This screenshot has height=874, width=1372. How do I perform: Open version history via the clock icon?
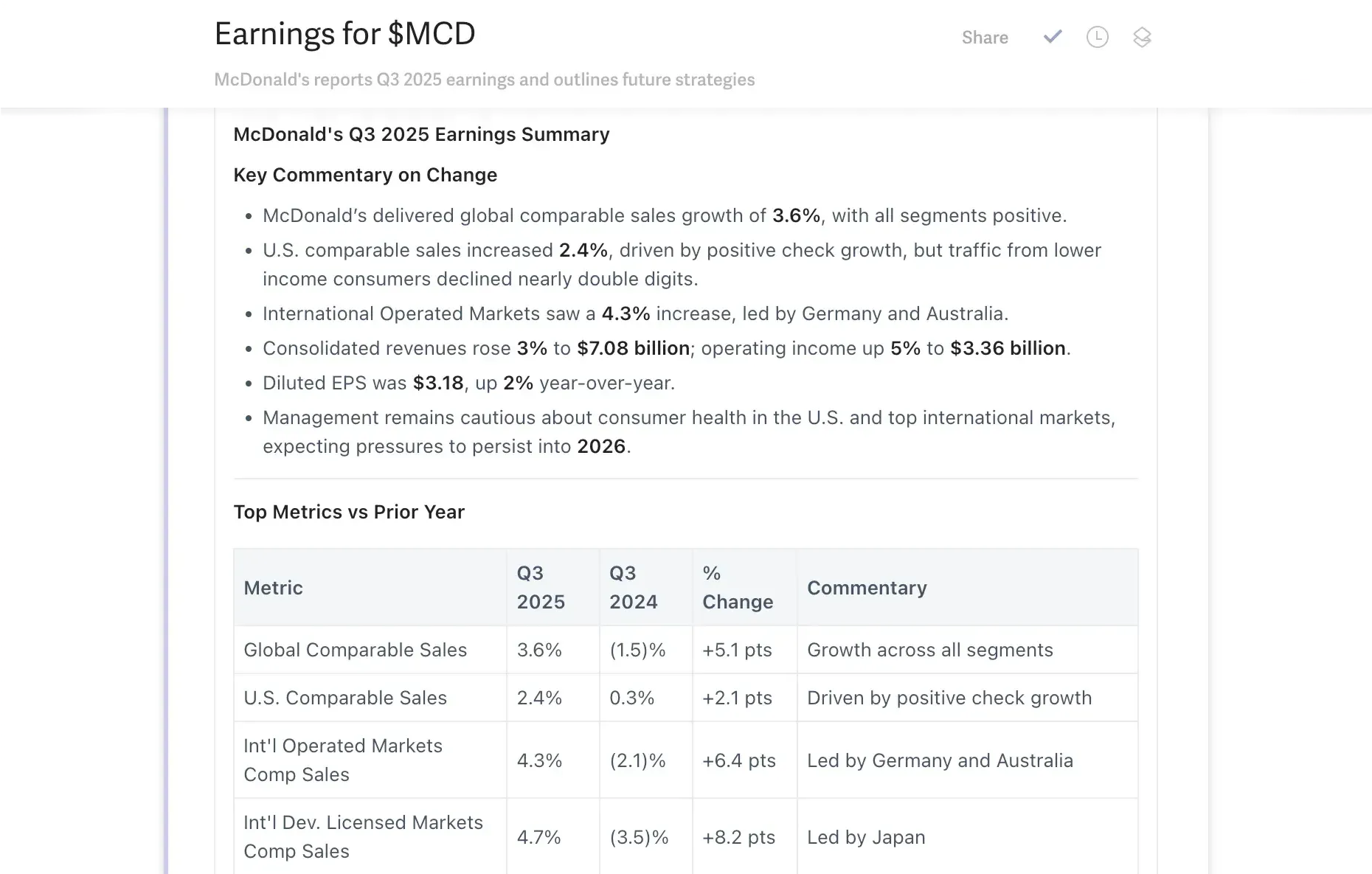point(1097,37)
